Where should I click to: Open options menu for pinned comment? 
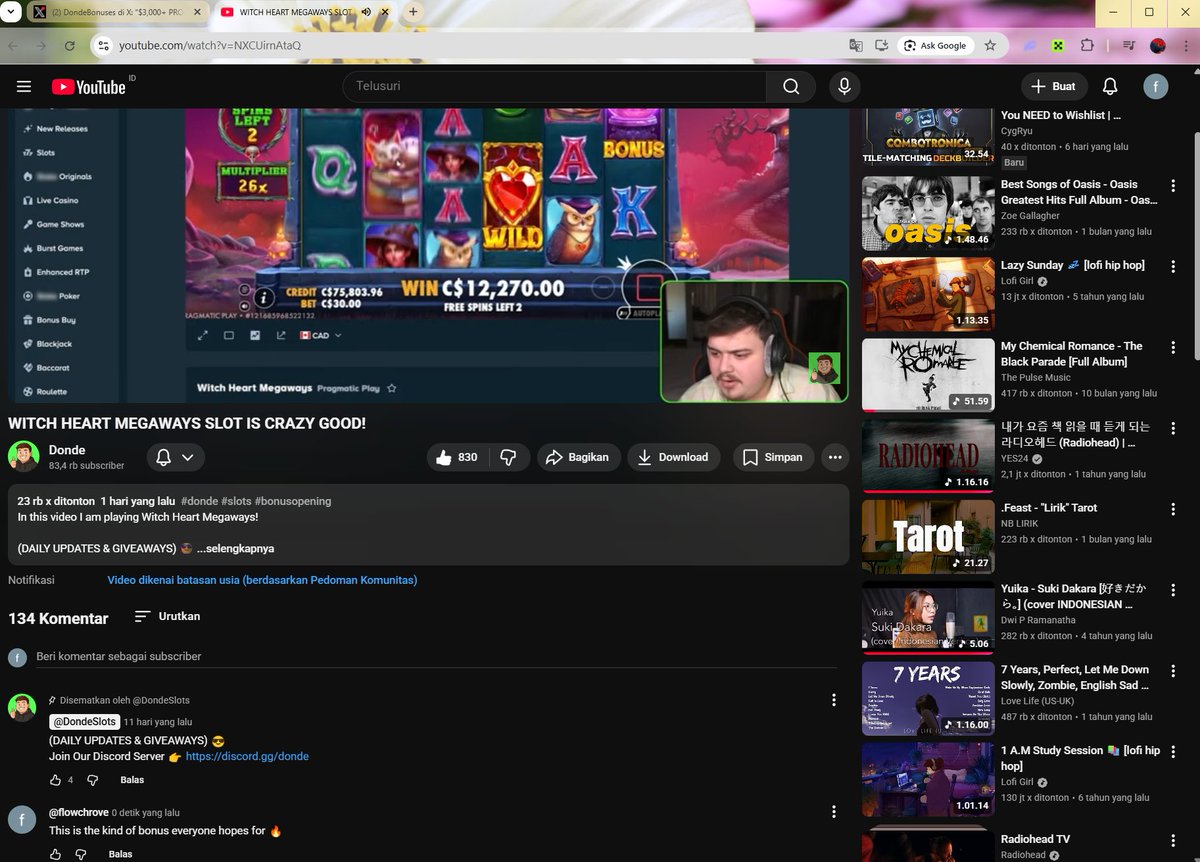[x=834, y=700]
